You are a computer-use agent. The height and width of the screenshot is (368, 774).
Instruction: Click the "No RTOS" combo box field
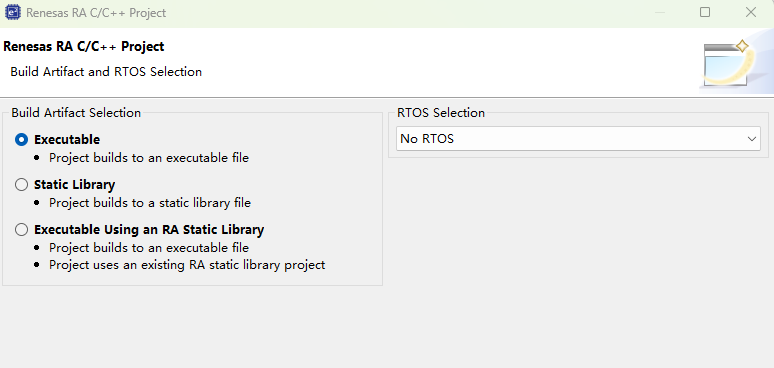tap(578, 139)
